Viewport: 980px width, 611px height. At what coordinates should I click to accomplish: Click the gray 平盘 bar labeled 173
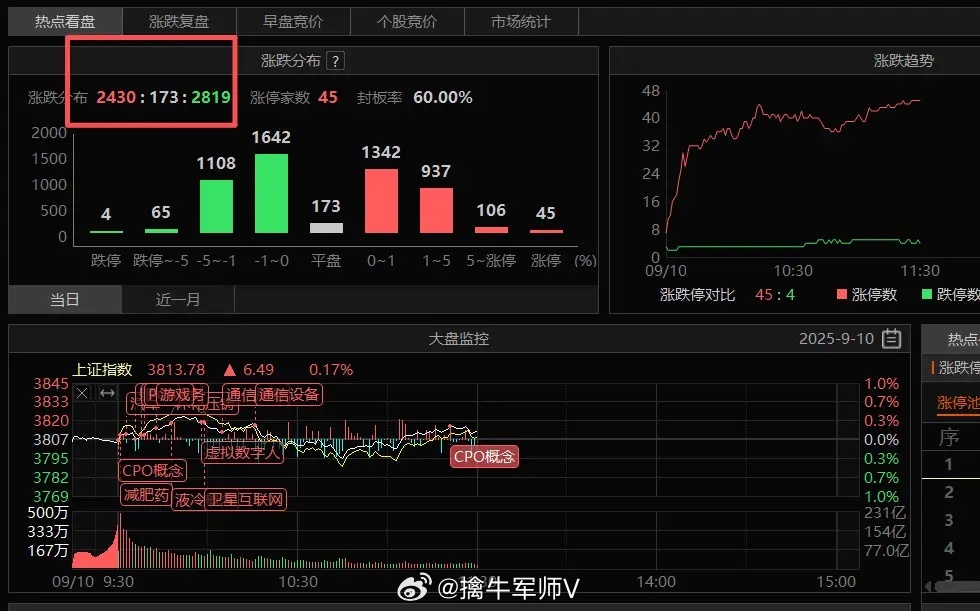click(326, 228)
